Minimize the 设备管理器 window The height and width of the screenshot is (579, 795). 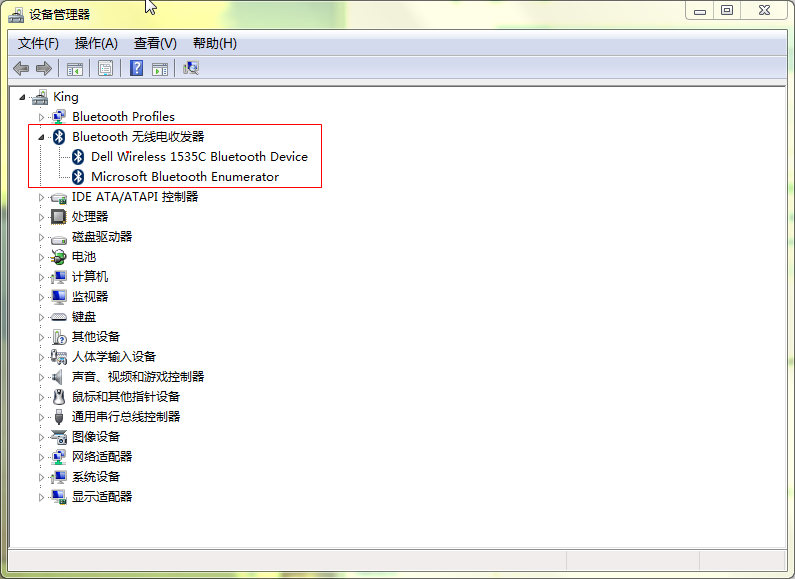coord(700,11)
